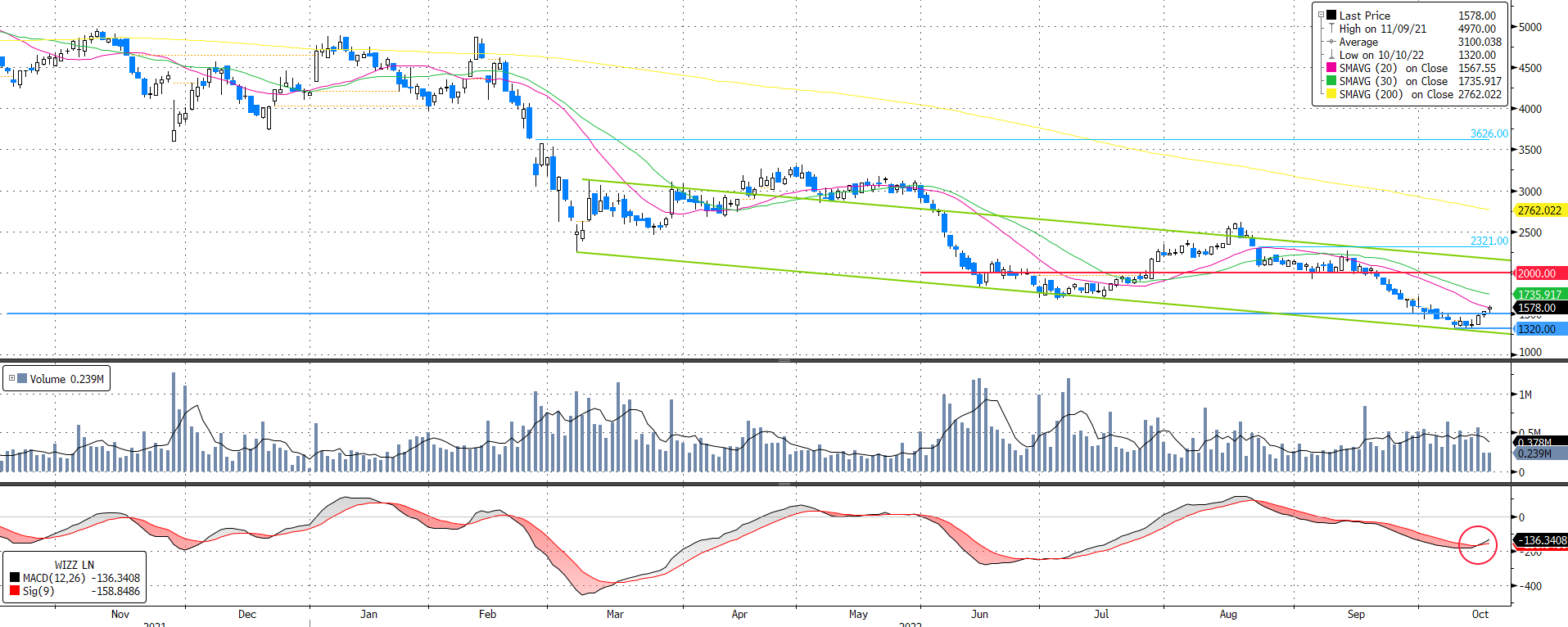Click the yellow 2762.022 price axis tag
Viewport: 1568px width, 627px height.
(x=1540, y=210)
